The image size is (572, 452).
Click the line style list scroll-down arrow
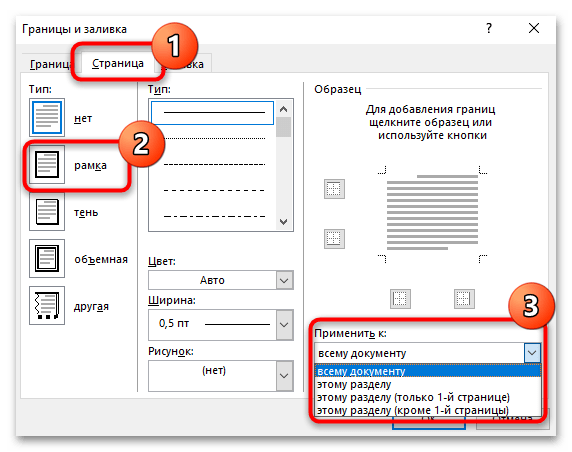283,222
